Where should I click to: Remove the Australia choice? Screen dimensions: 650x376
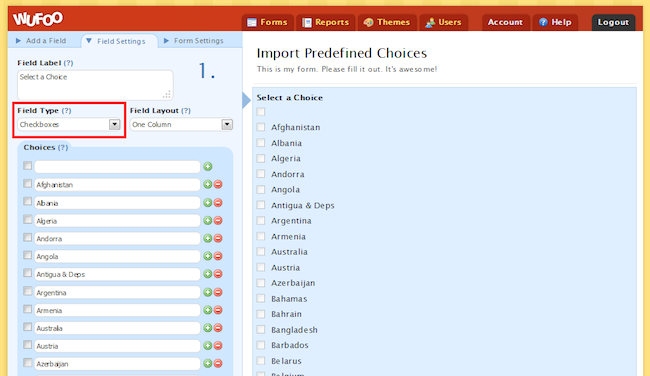(x=218, y=328)
